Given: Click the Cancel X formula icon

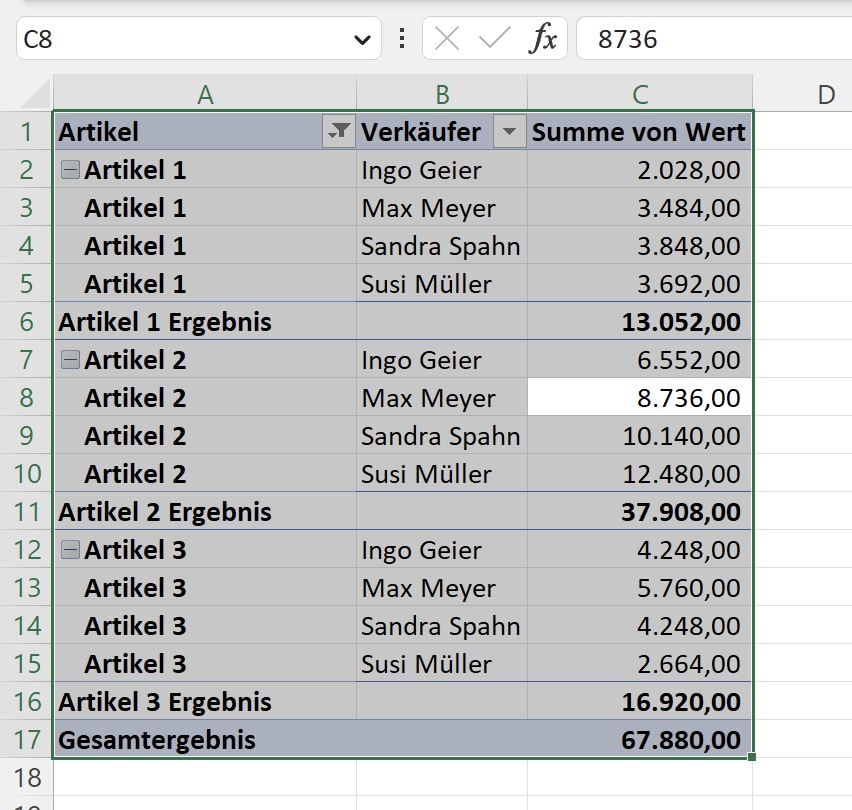Looking at the screenshot, I should pyautogui.click(x=447, y=39).
